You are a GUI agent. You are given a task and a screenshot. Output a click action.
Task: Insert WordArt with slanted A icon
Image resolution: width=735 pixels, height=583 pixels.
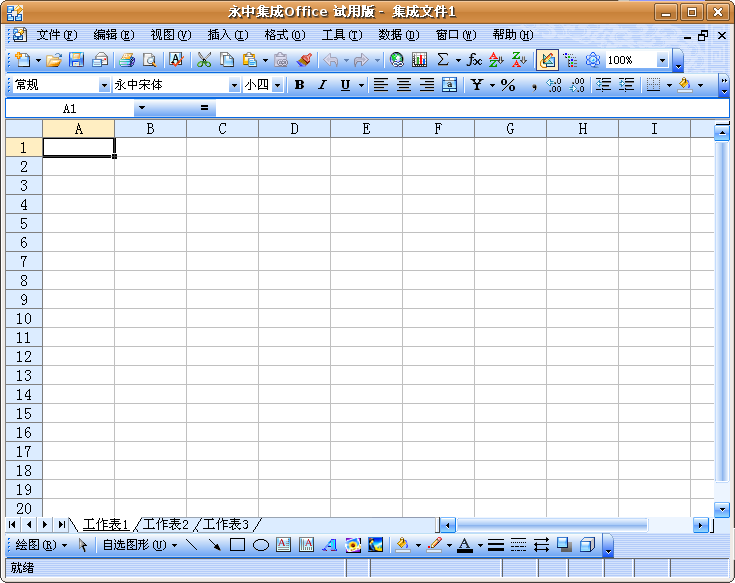click(x=330, y=545)
